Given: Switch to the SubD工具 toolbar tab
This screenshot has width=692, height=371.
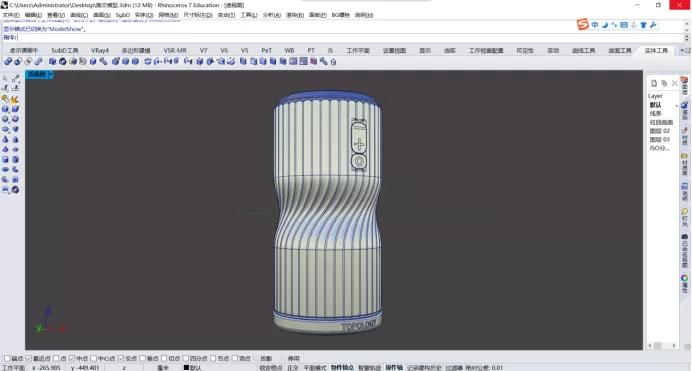Looking at the screenshot, I should pos(64,51).
